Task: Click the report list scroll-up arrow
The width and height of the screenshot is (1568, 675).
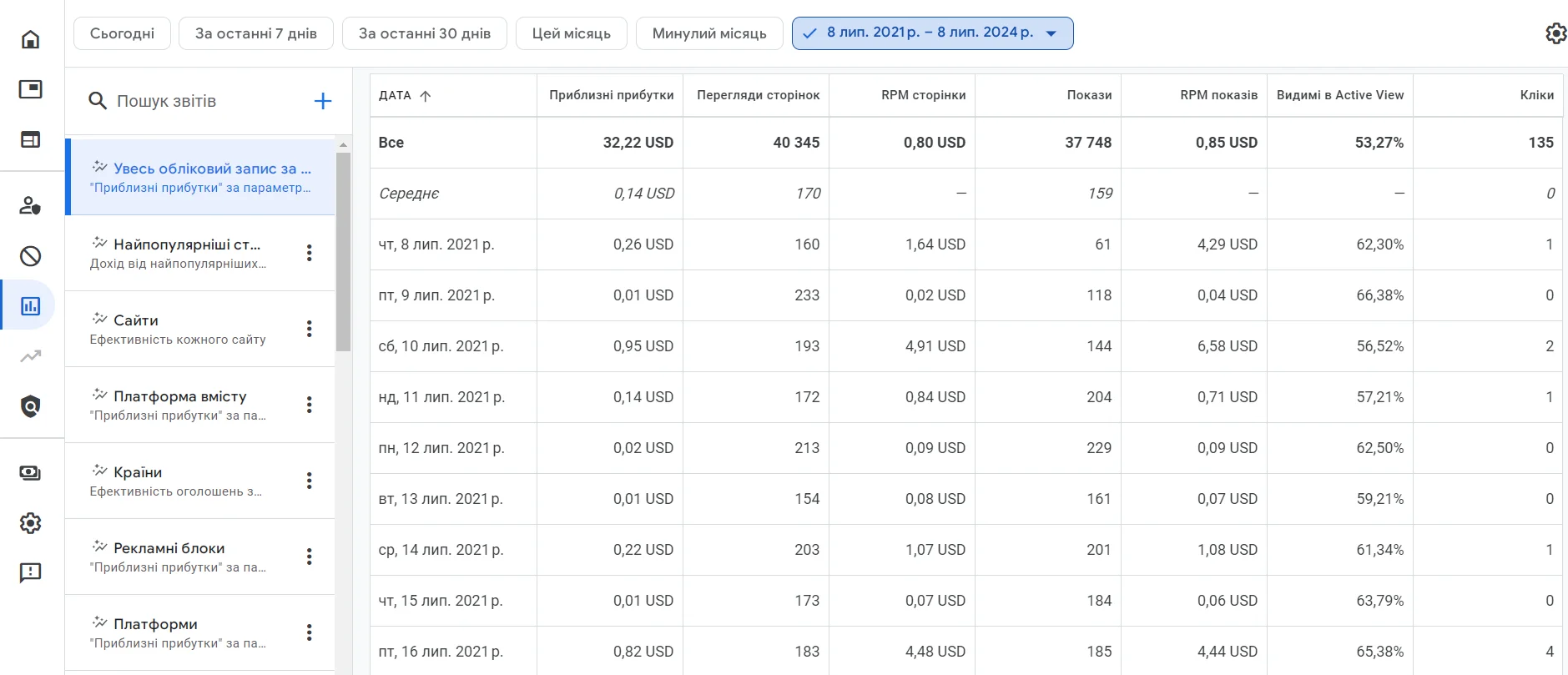Action: point(343,144)
